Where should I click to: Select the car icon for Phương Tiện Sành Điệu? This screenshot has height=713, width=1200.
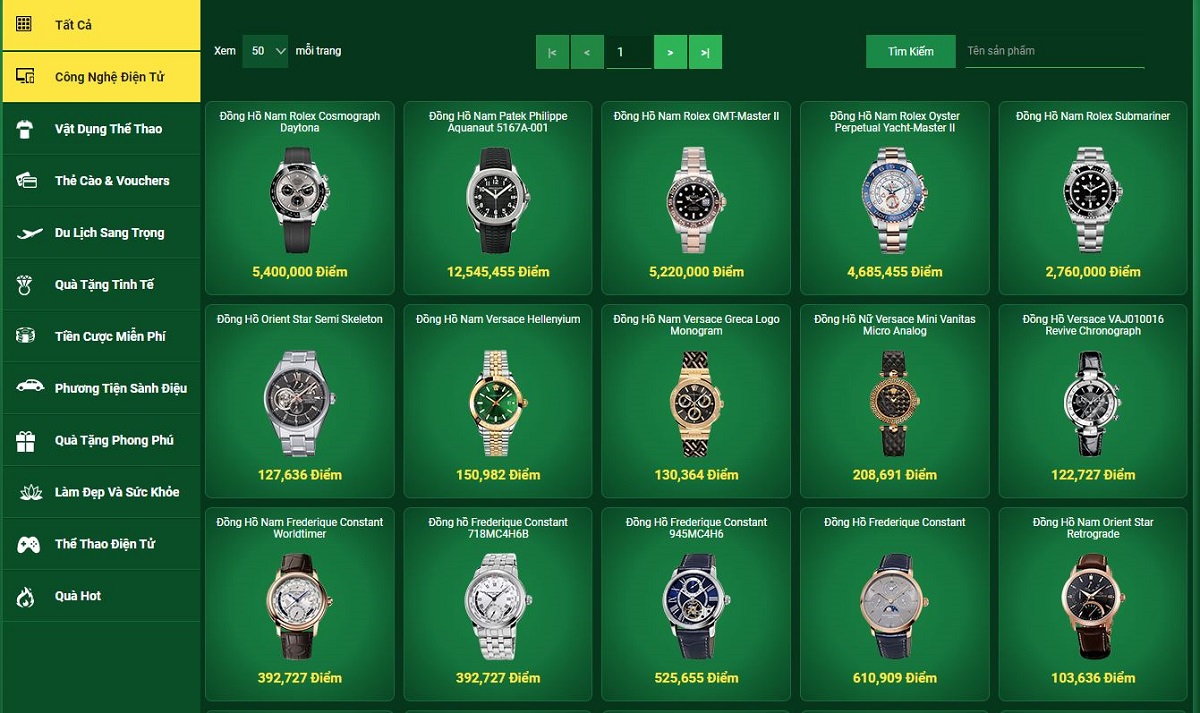27,388
